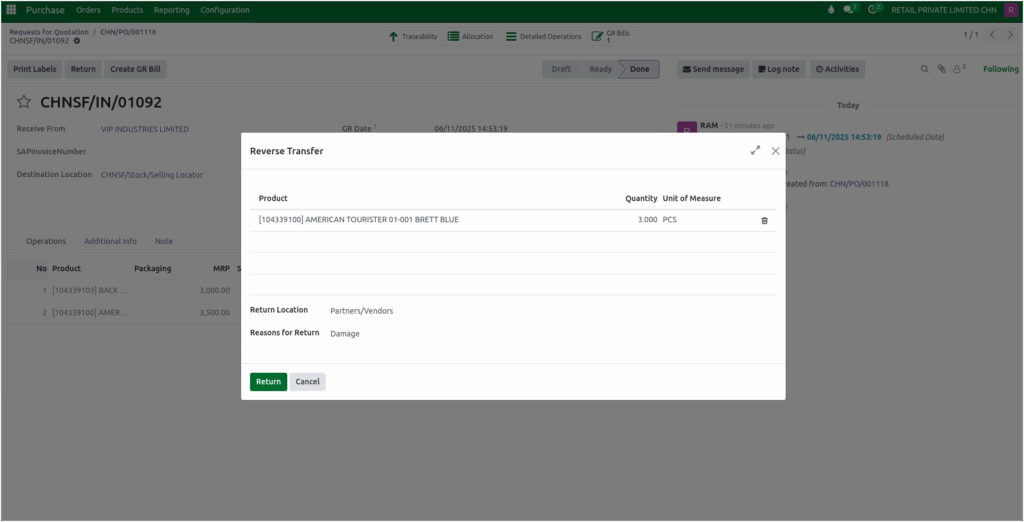The image size is (1024, 522).
Task: Open the Traceability smart button
Action: click(412, 37)
